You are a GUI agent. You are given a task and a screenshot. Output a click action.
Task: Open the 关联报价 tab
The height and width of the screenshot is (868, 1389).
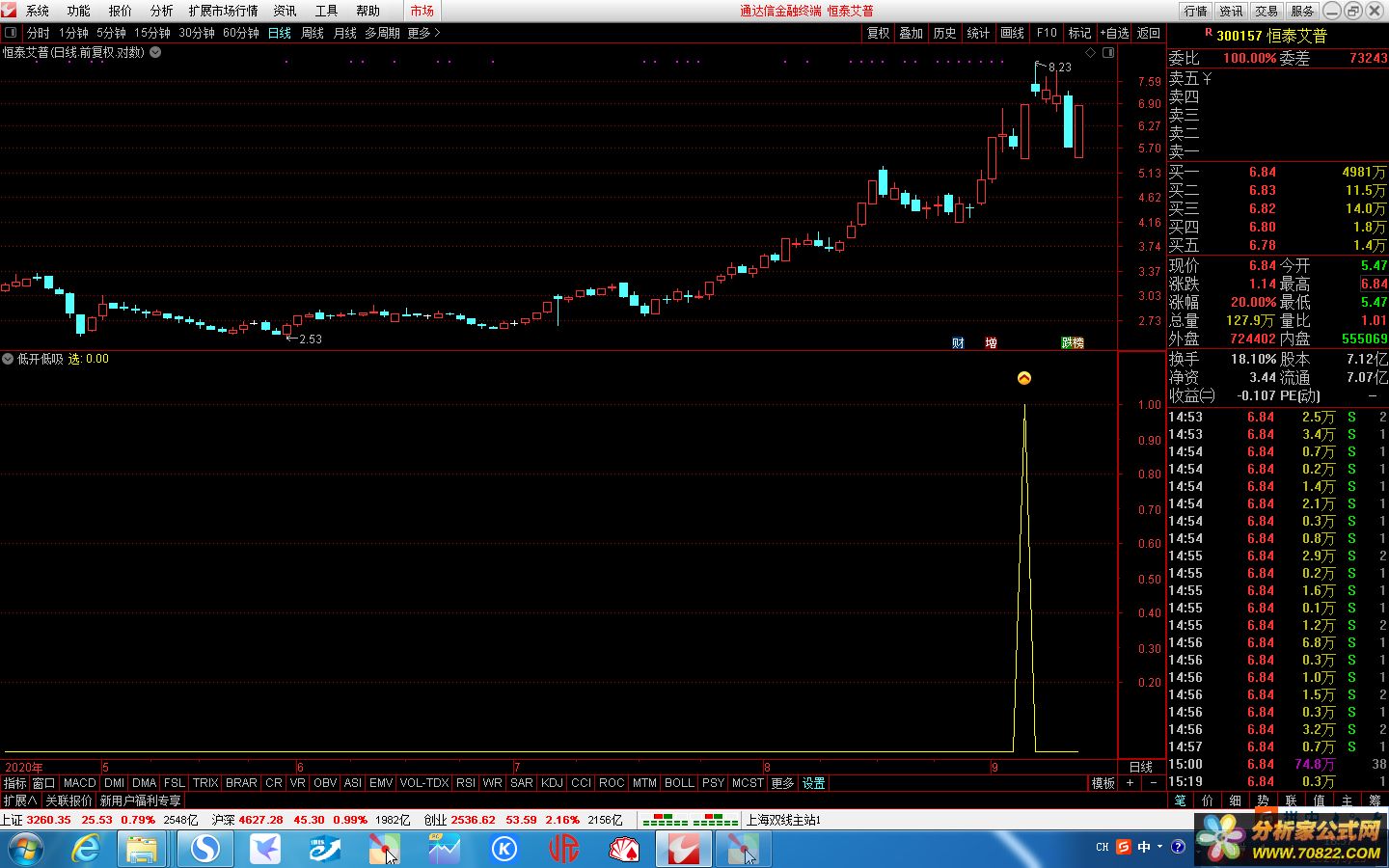coord(68,800)
